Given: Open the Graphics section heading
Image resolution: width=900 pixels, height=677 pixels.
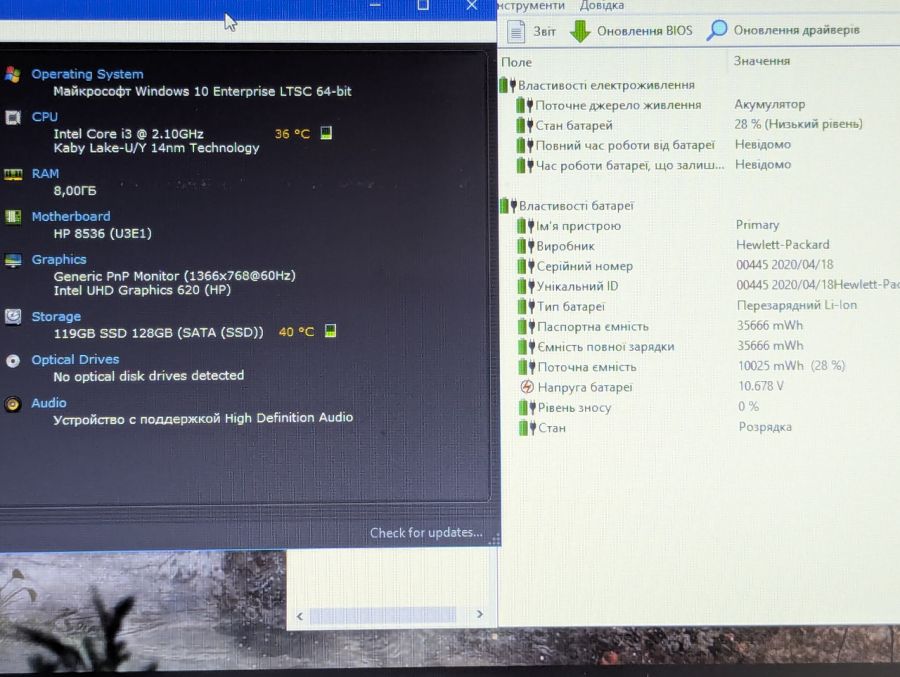Looking at the screenshot, I should coord(59,260).
